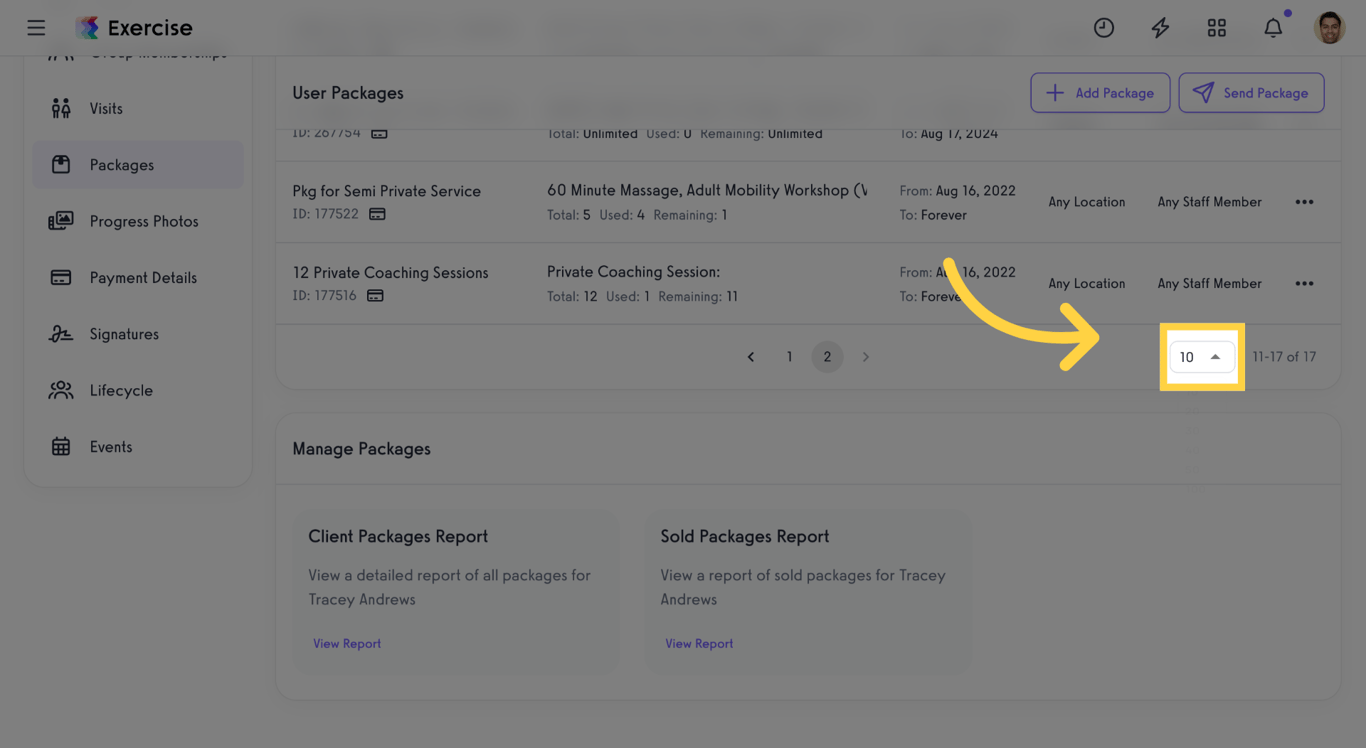Open the apps grid icon
This screenshot has width=1366, height=748.
pos(1217,28)
